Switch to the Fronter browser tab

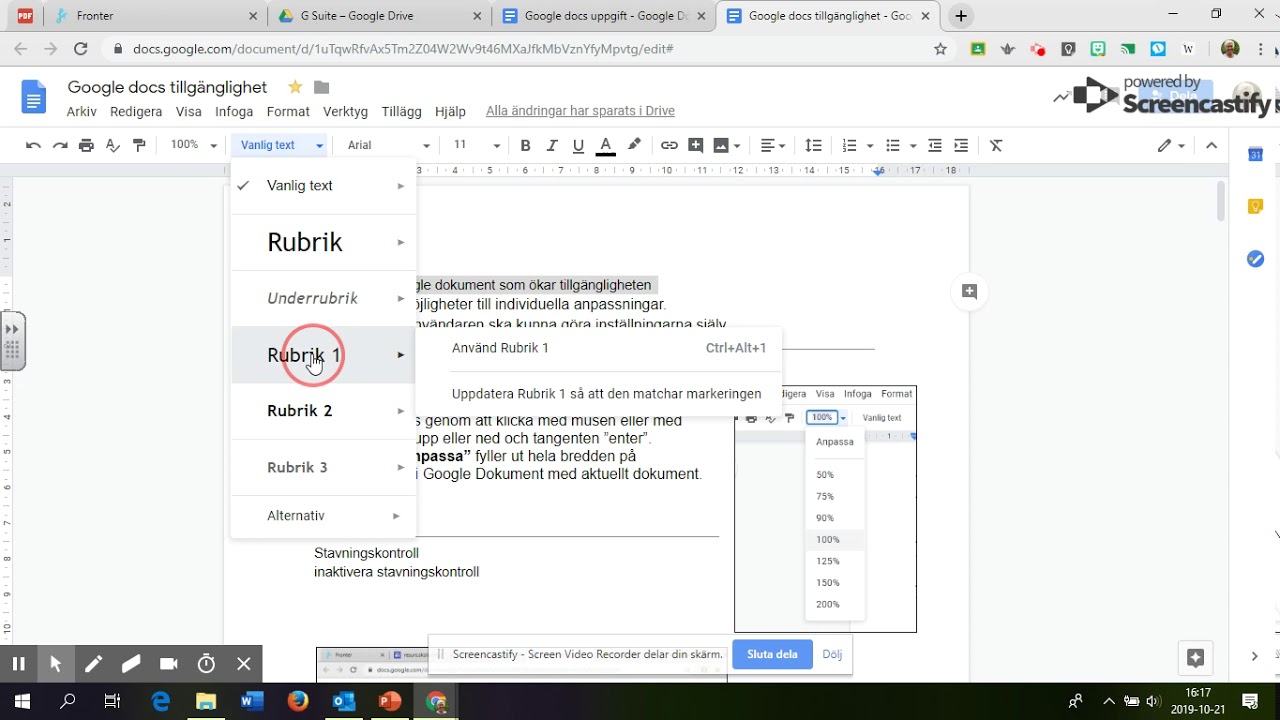155,16
